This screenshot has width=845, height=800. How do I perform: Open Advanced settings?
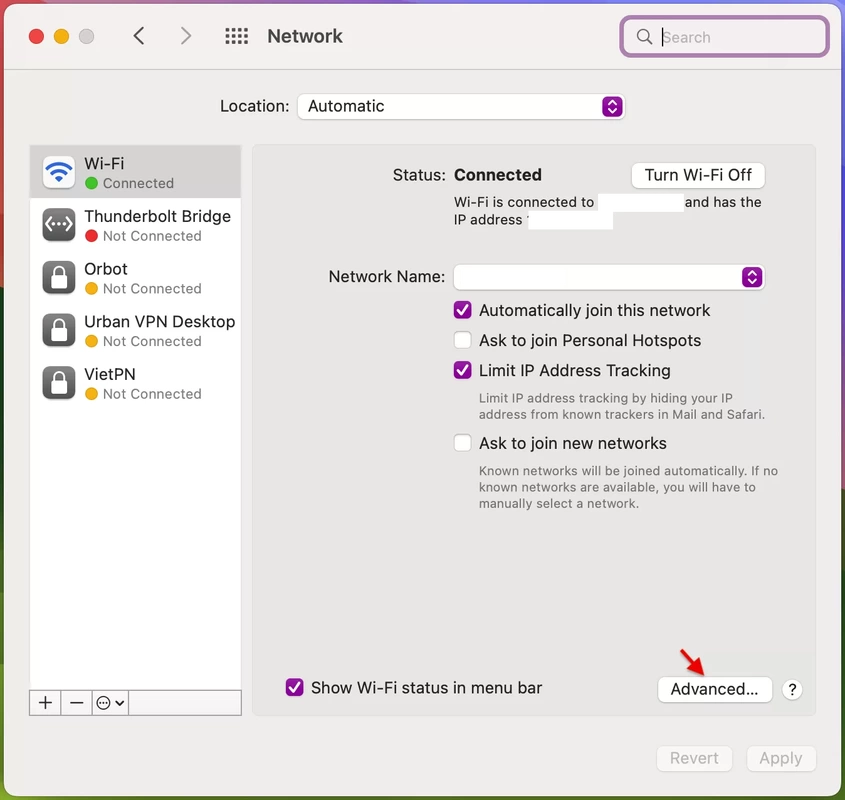pyautogui.click(x=715, y=689)
